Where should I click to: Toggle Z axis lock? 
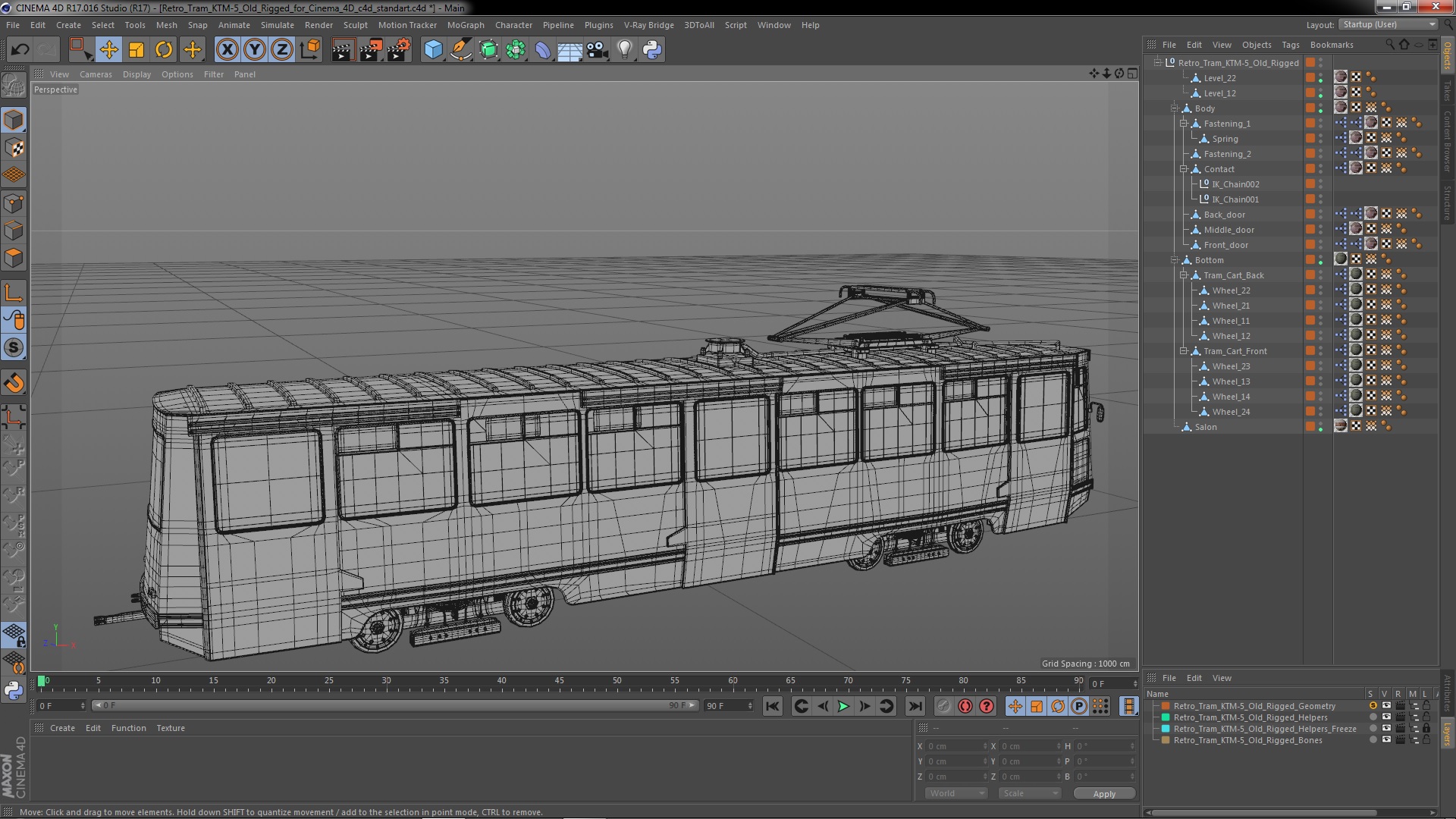coord(282,50)
